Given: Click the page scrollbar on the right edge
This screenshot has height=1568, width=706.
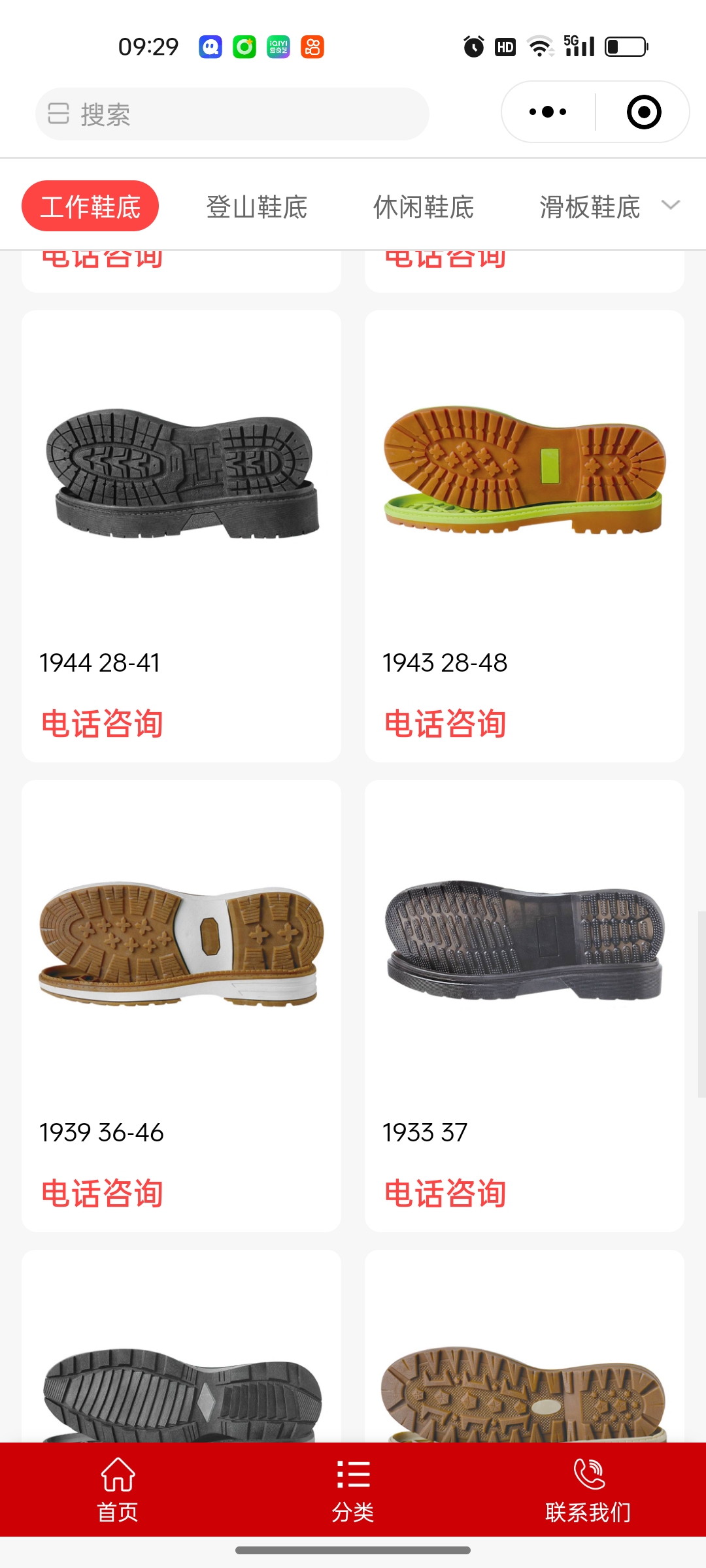Looking at the screenshot, I should (x=701, y=1005).
